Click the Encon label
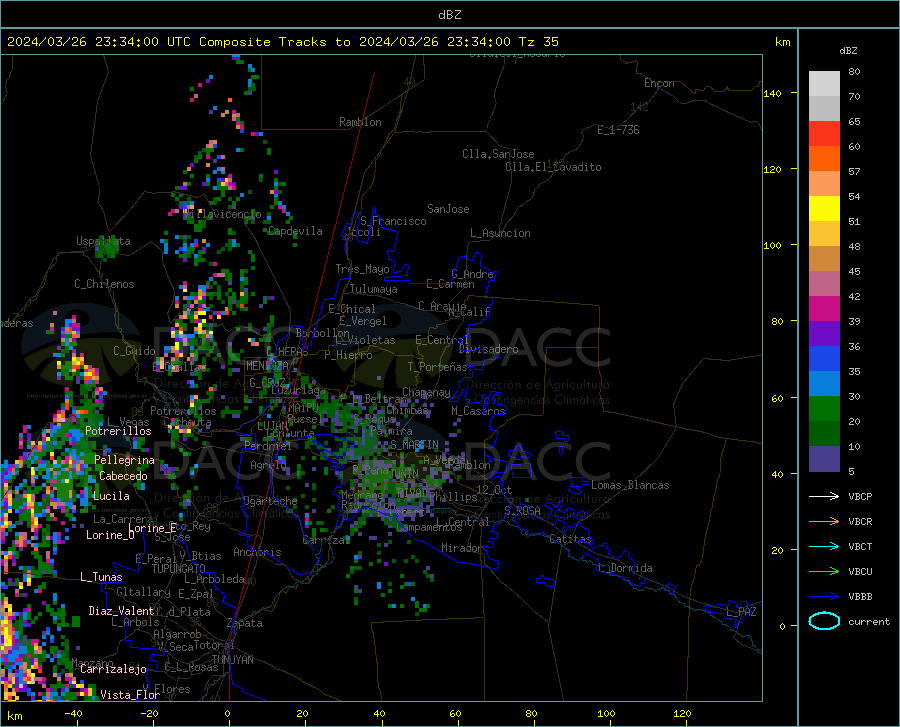Image resolution: width=900 pixels, height=727 pixels. point(659,83)
